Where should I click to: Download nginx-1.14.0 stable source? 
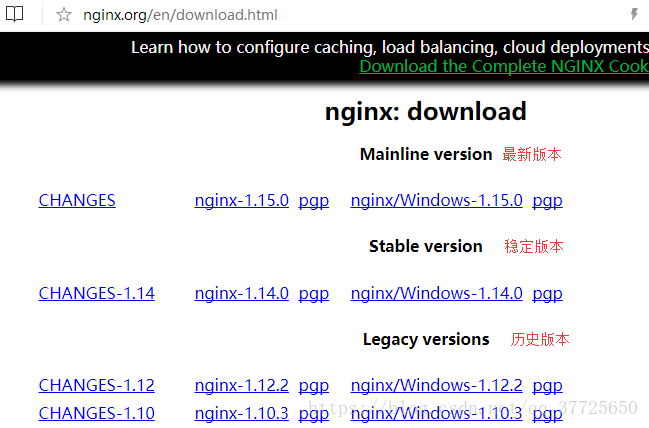click(x=242, y=293)
